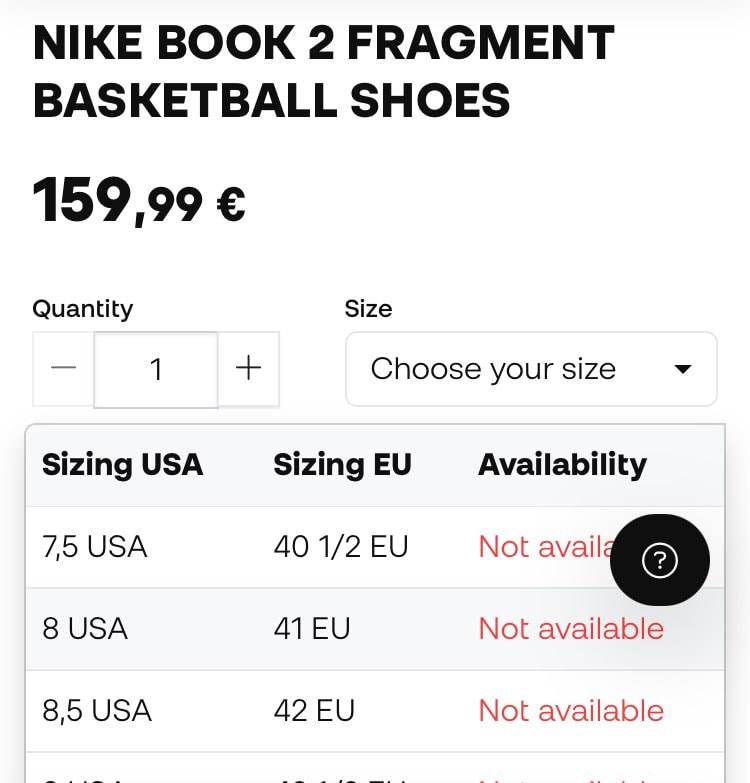Image resolution: width=750 pixels, height=783 pixels.
Task: Select the 8 USA size option
Action: click(x=85, y=629)
